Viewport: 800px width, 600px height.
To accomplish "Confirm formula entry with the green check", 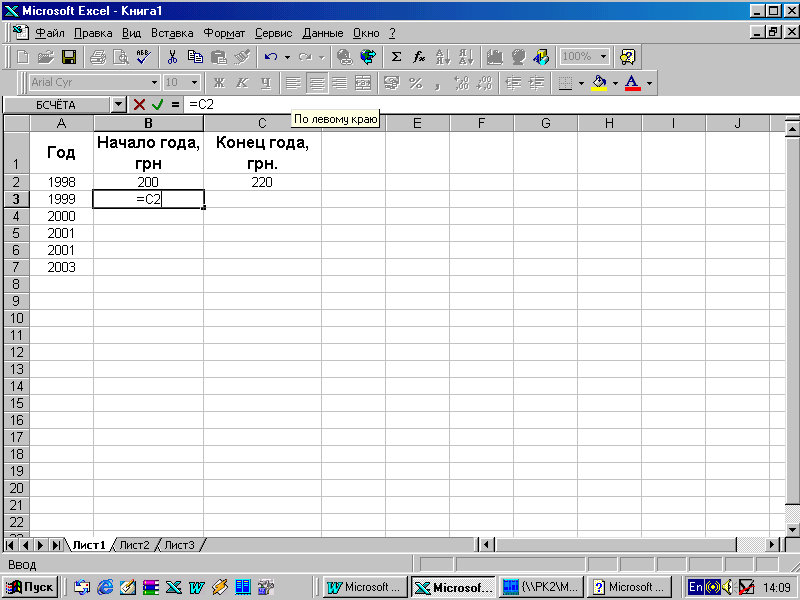I will [157, 105].
